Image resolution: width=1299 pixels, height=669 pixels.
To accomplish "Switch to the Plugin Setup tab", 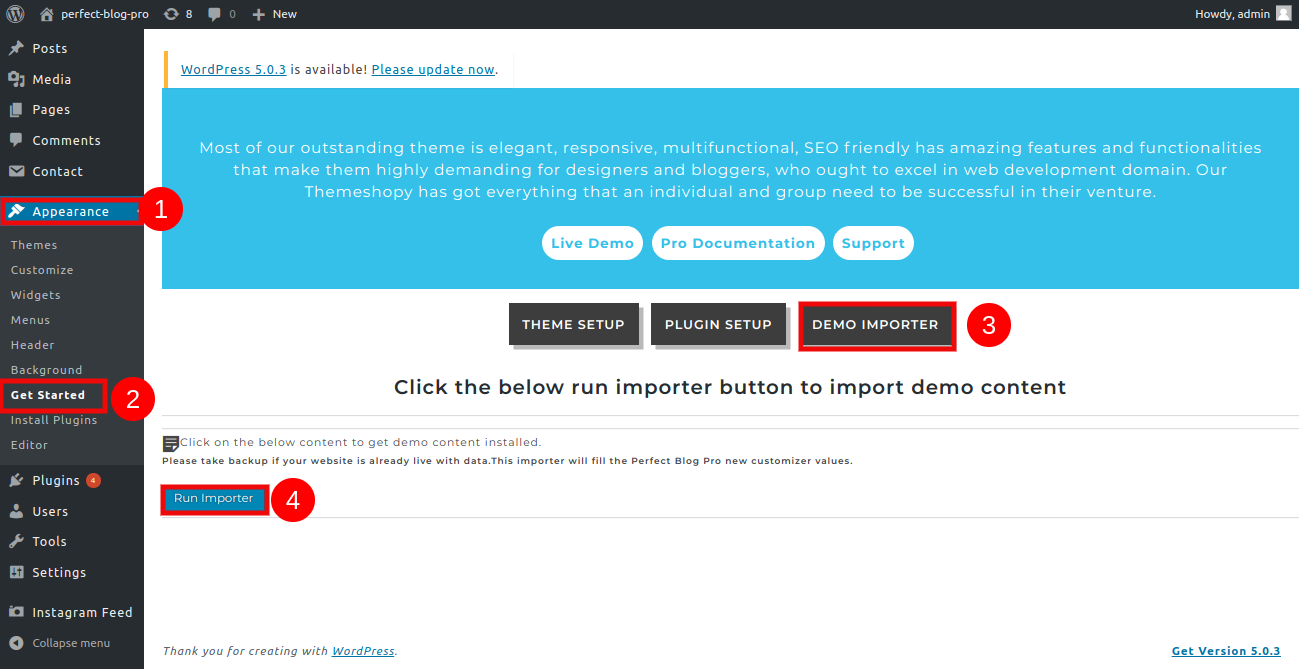I will [x=718, y=324].
